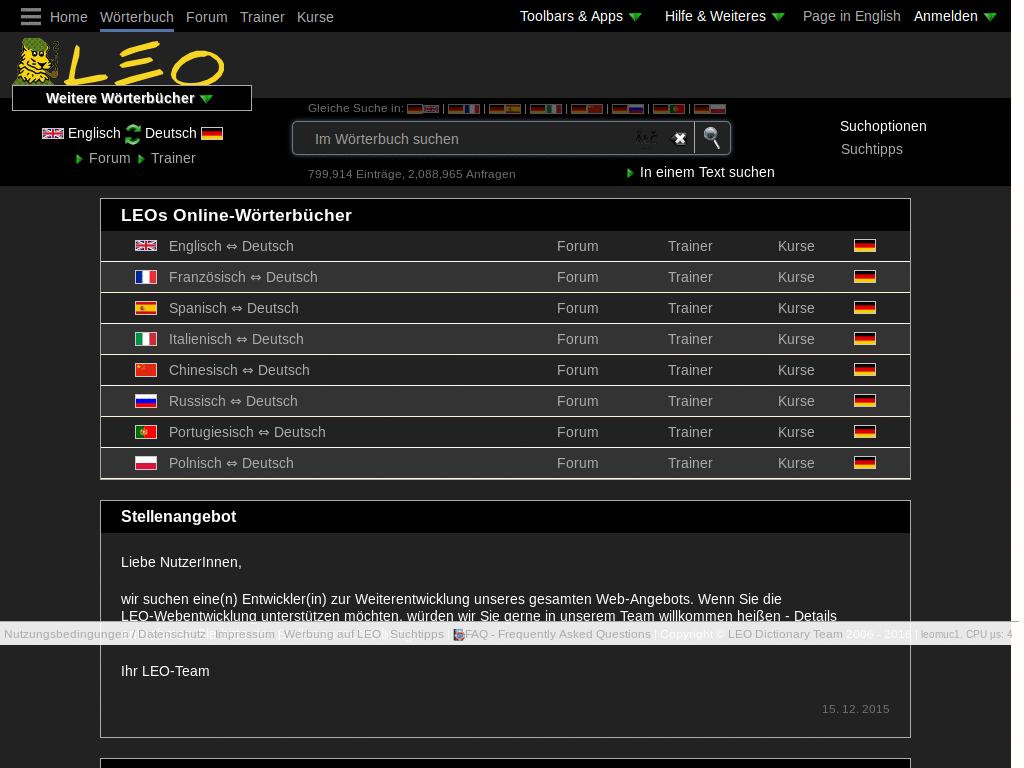
Task: Open Forum for the Chinesisch row
Action: (x=577, y=370)
